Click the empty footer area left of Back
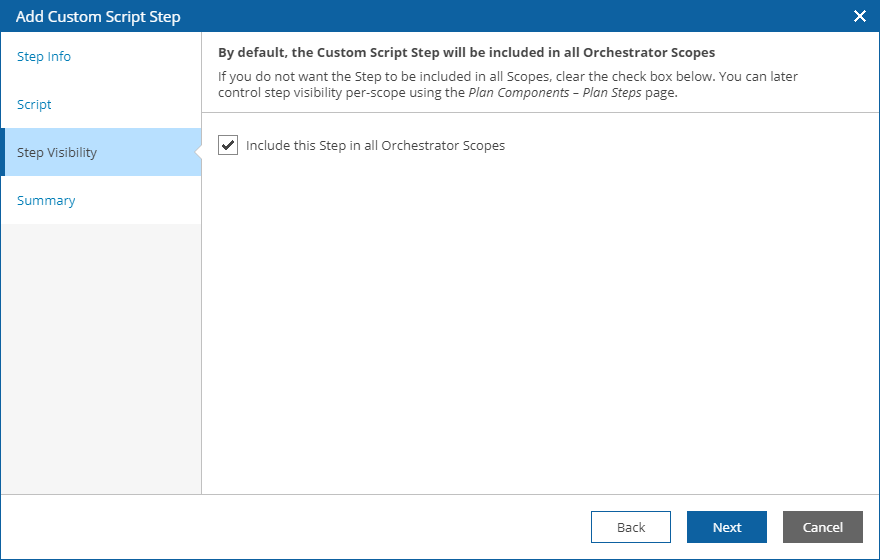This screenshot has height=560, width=880. click(x=300, y=527)
